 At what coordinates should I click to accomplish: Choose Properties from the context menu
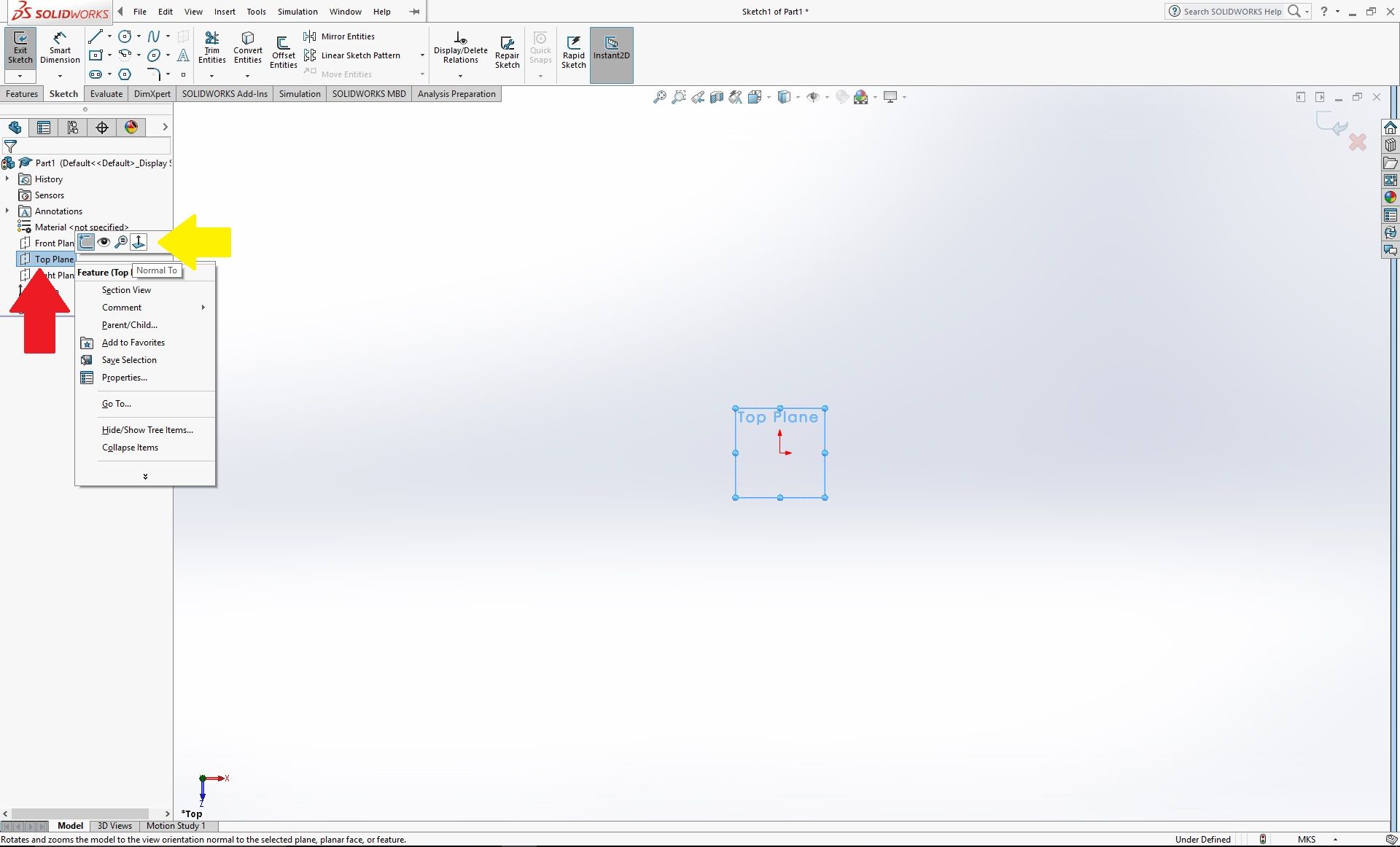coord(123,378)
